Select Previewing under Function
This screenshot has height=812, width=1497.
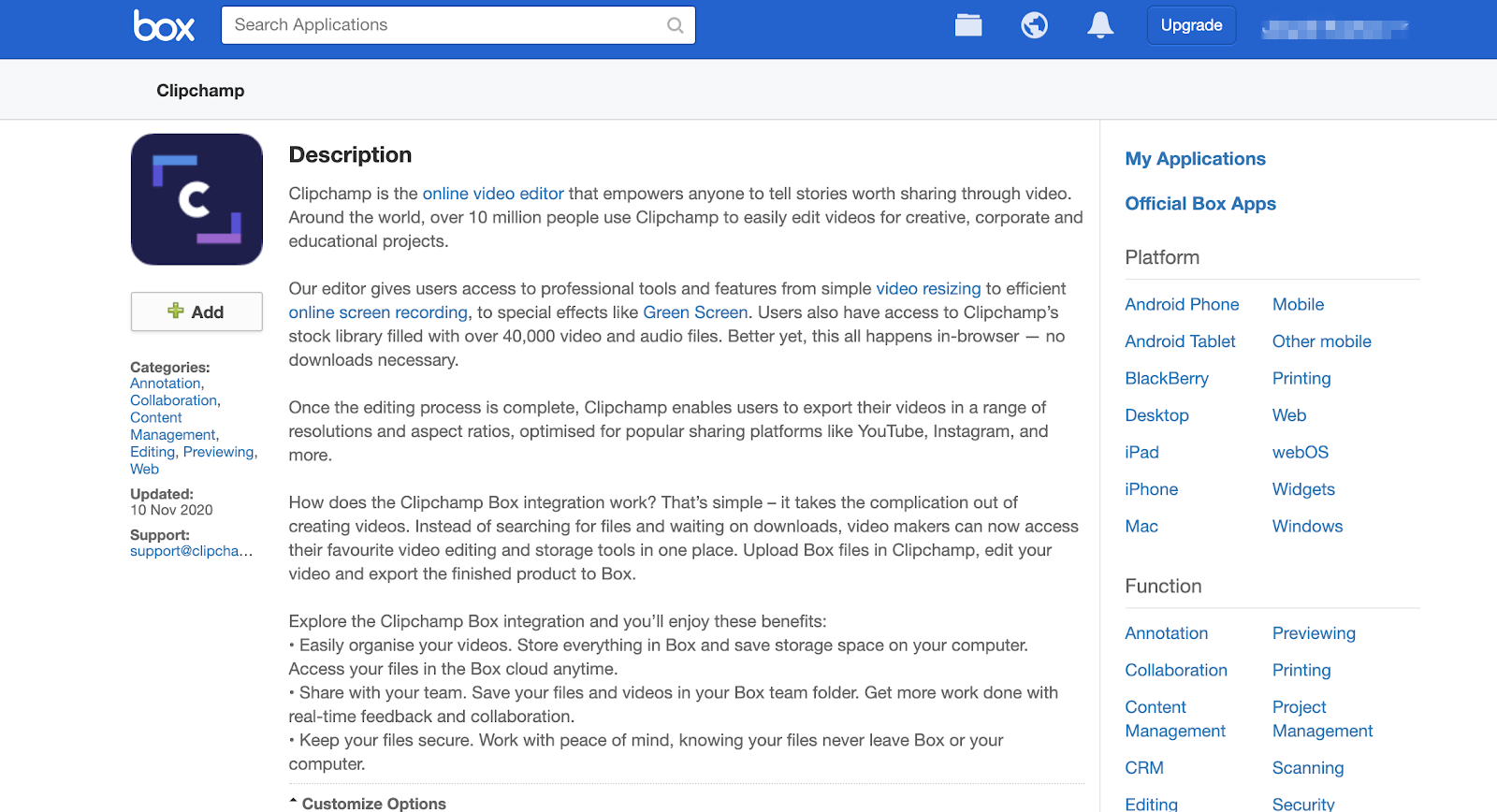[1314, 633]
